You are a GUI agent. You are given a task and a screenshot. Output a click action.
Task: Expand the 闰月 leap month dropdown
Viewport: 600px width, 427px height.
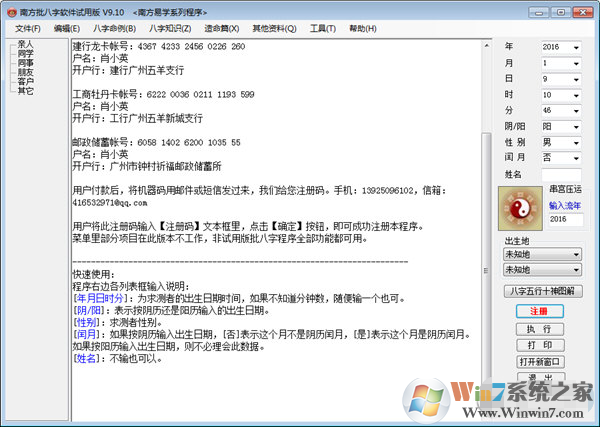pyautogui.click(x=576, y=158)
